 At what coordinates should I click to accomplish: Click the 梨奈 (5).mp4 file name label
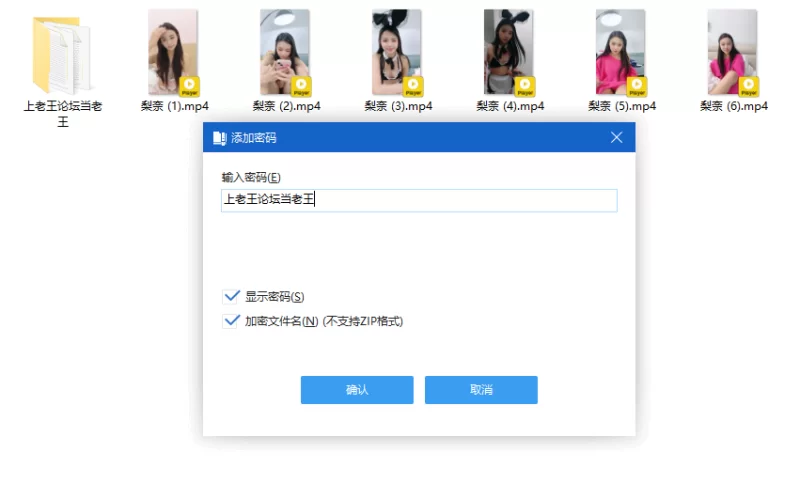[622, 106]
